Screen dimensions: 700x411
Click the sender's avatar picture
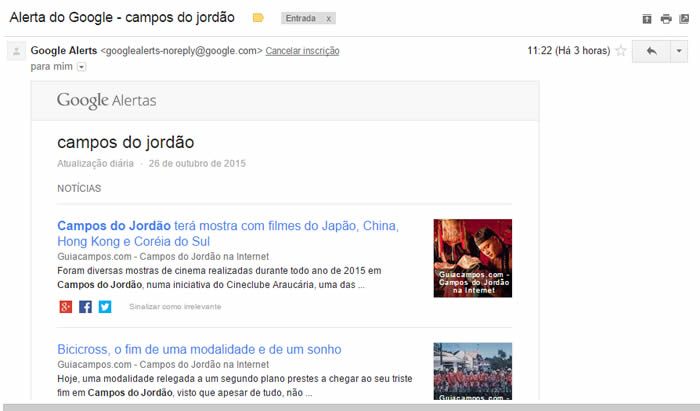(16, 52)
